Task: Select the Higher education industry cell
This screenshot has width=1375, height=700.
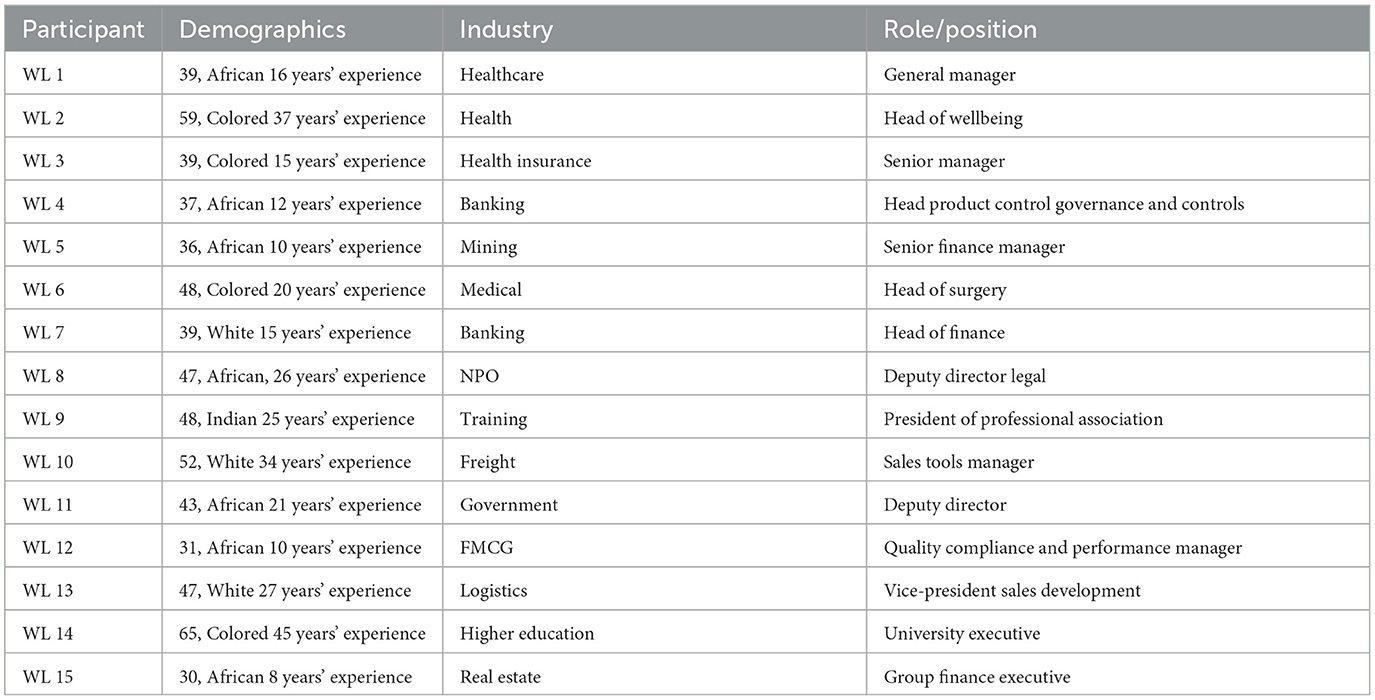Action: (x=527, y=634)
